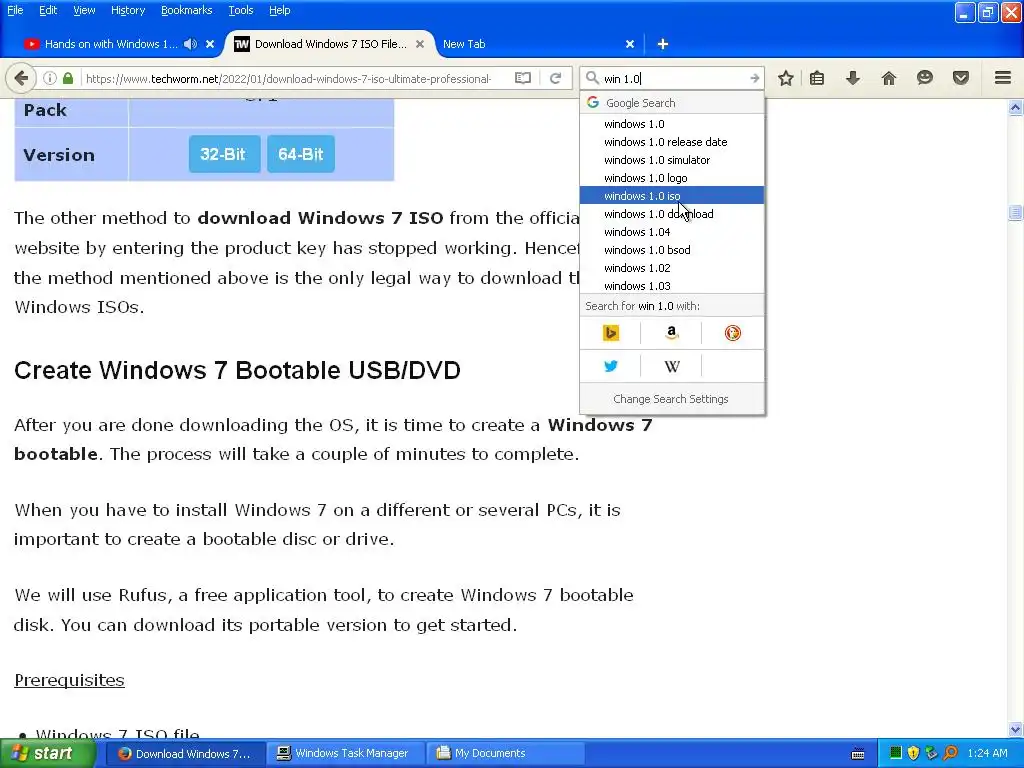Click in the search box field
This screenshot has width=1024, height=768.
673,78
